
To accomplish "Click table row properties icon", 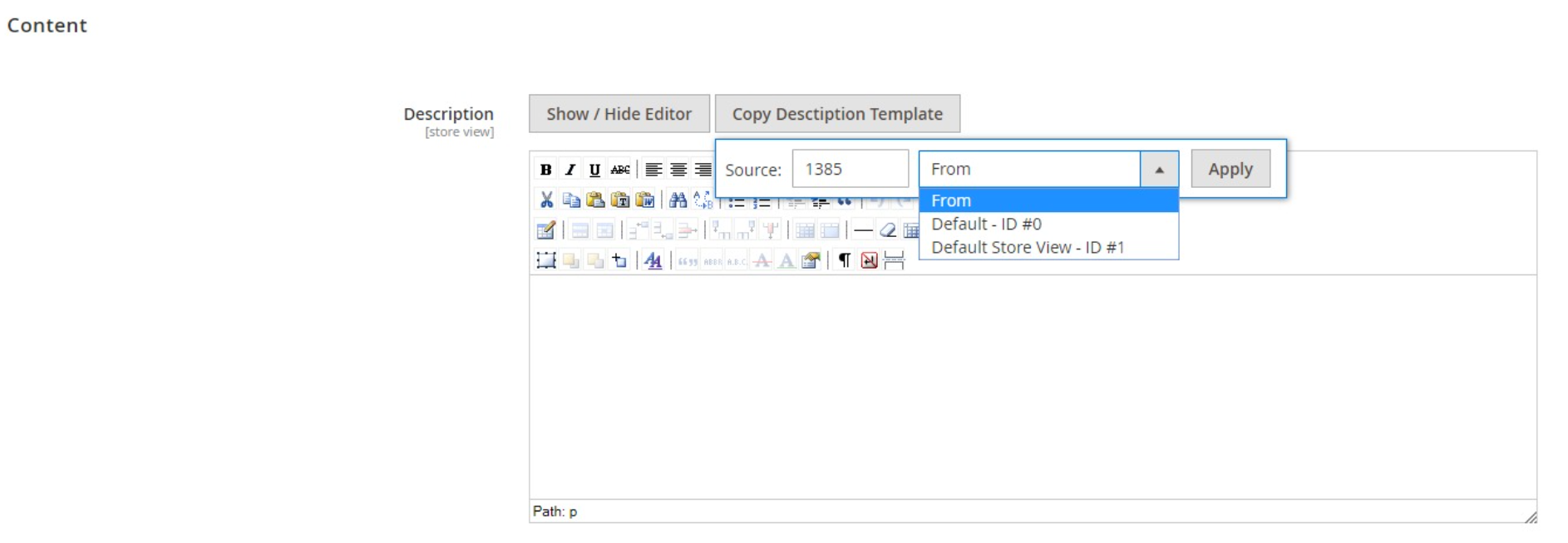I will pyautogui.click(x=580, y=230).
